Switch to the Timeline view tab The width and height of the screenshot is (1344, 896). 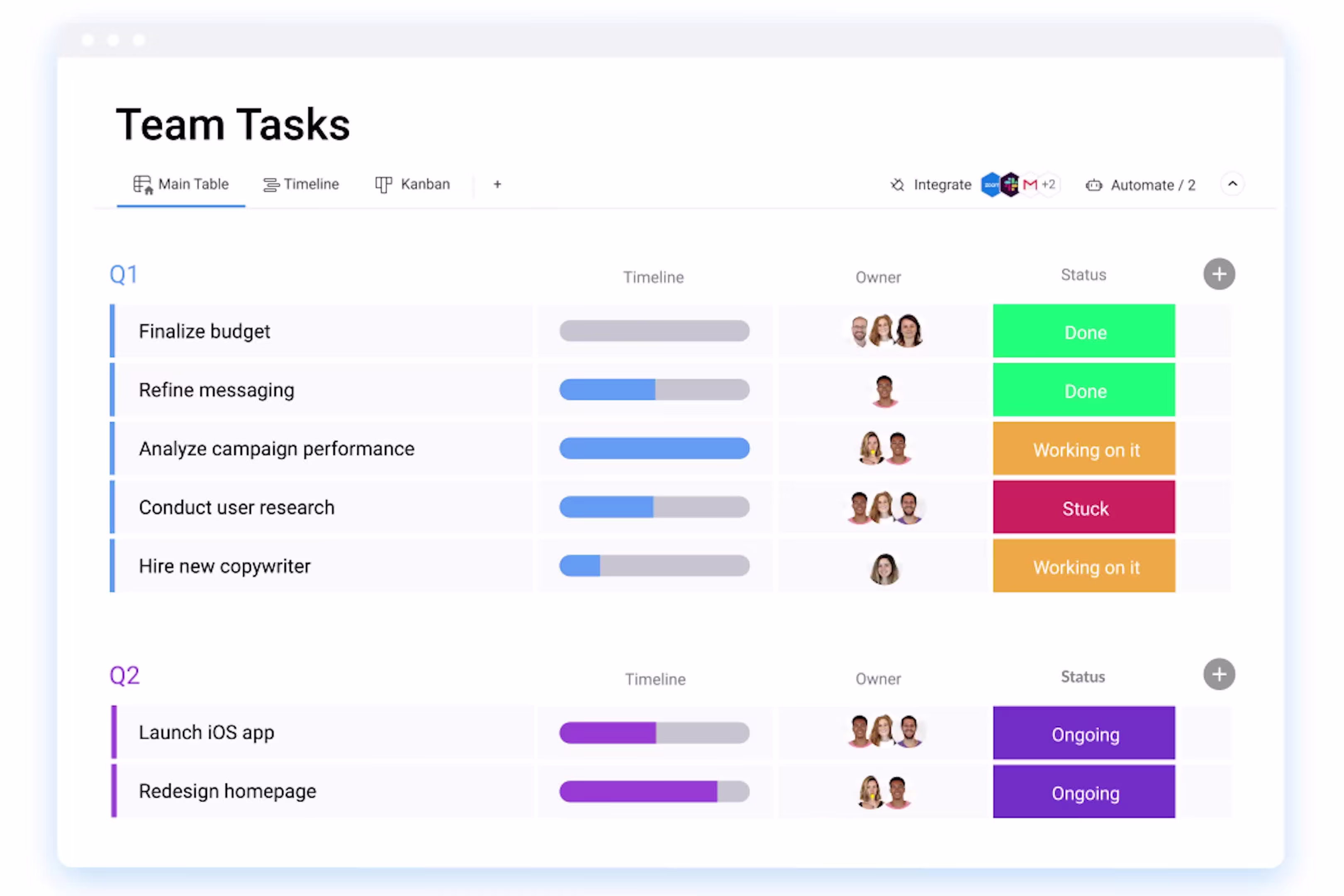click(x=301, y=185)
